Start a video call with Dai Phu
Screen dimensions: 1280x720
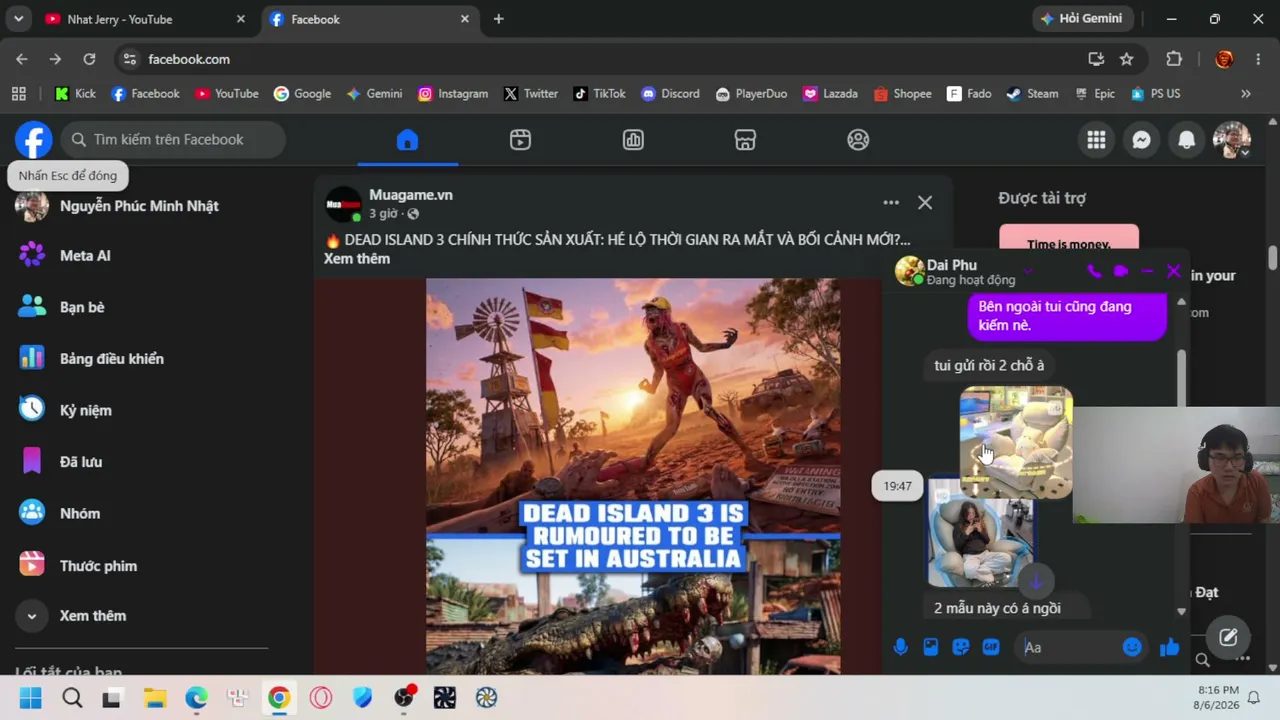tap(1120, 271)
